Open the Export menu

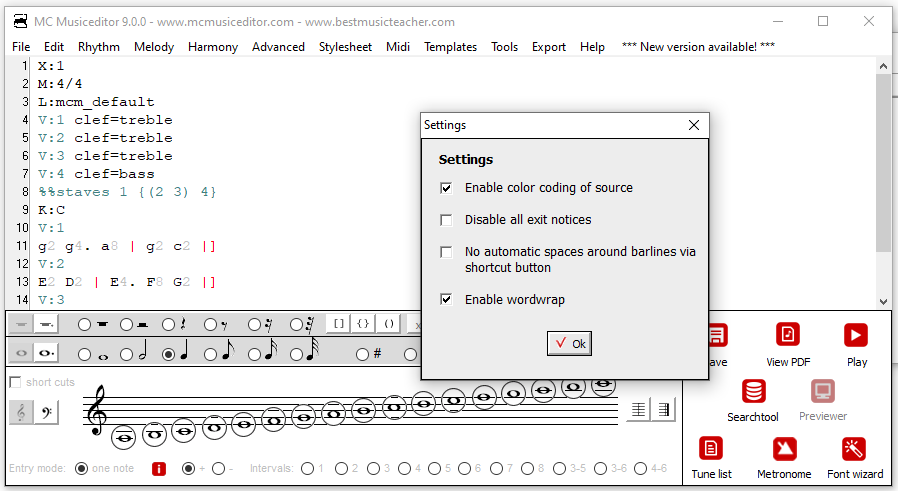(549, 47)
